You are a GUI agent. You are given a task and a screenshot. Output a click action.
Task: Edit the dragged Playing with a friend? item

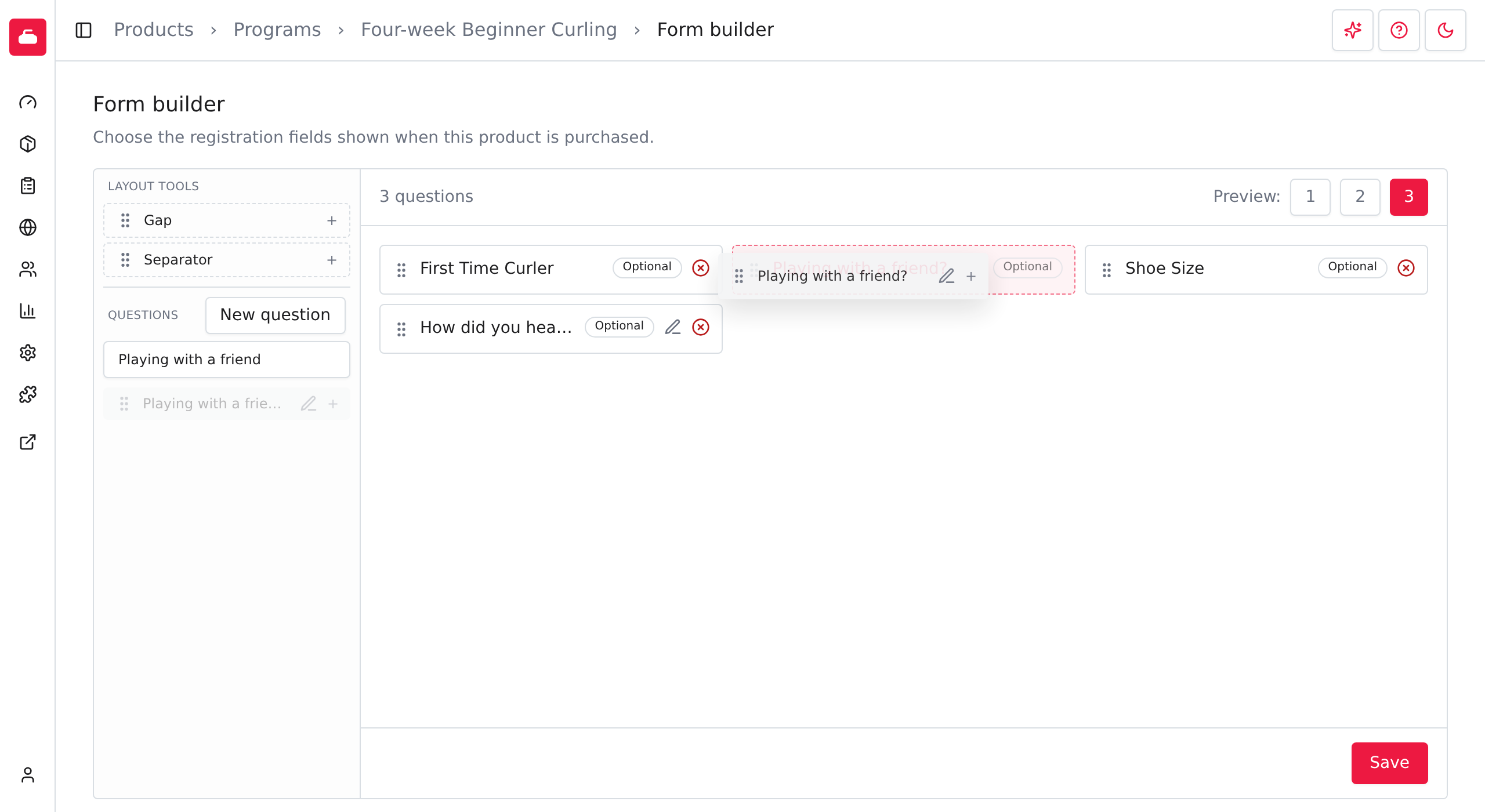click(947, 276)
